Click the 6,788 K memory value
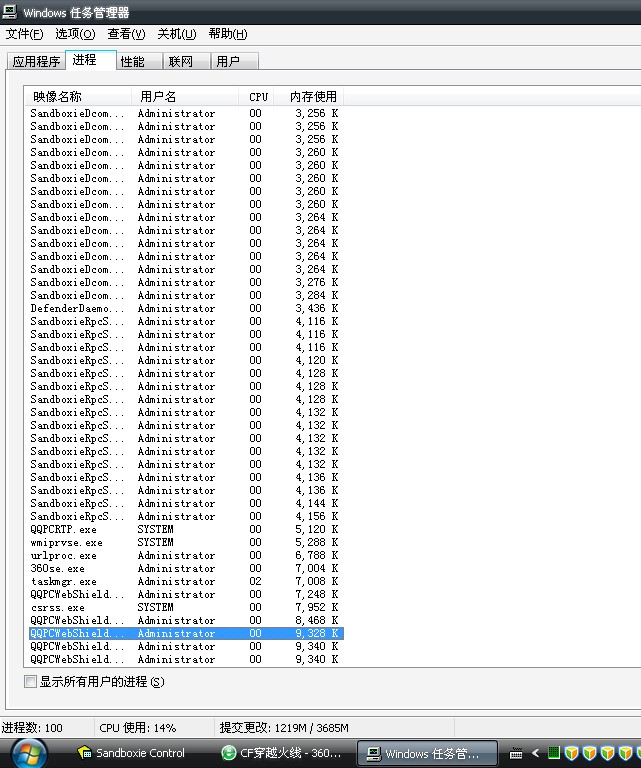 tap(316, 555)
